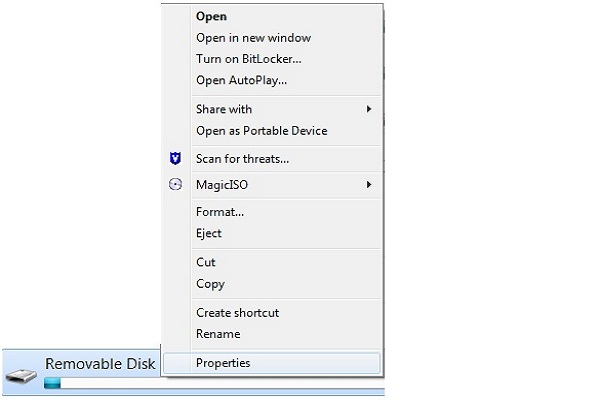Select the Removable Disk drive icon
600x400 pixels.
click(21, 375)
